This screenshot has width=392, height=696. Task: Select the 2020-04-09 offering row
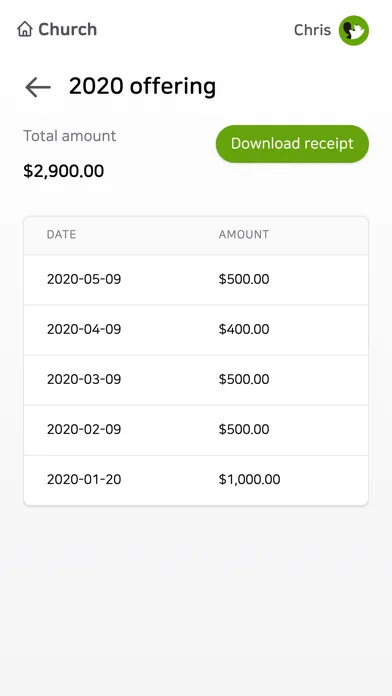[196, 330]
